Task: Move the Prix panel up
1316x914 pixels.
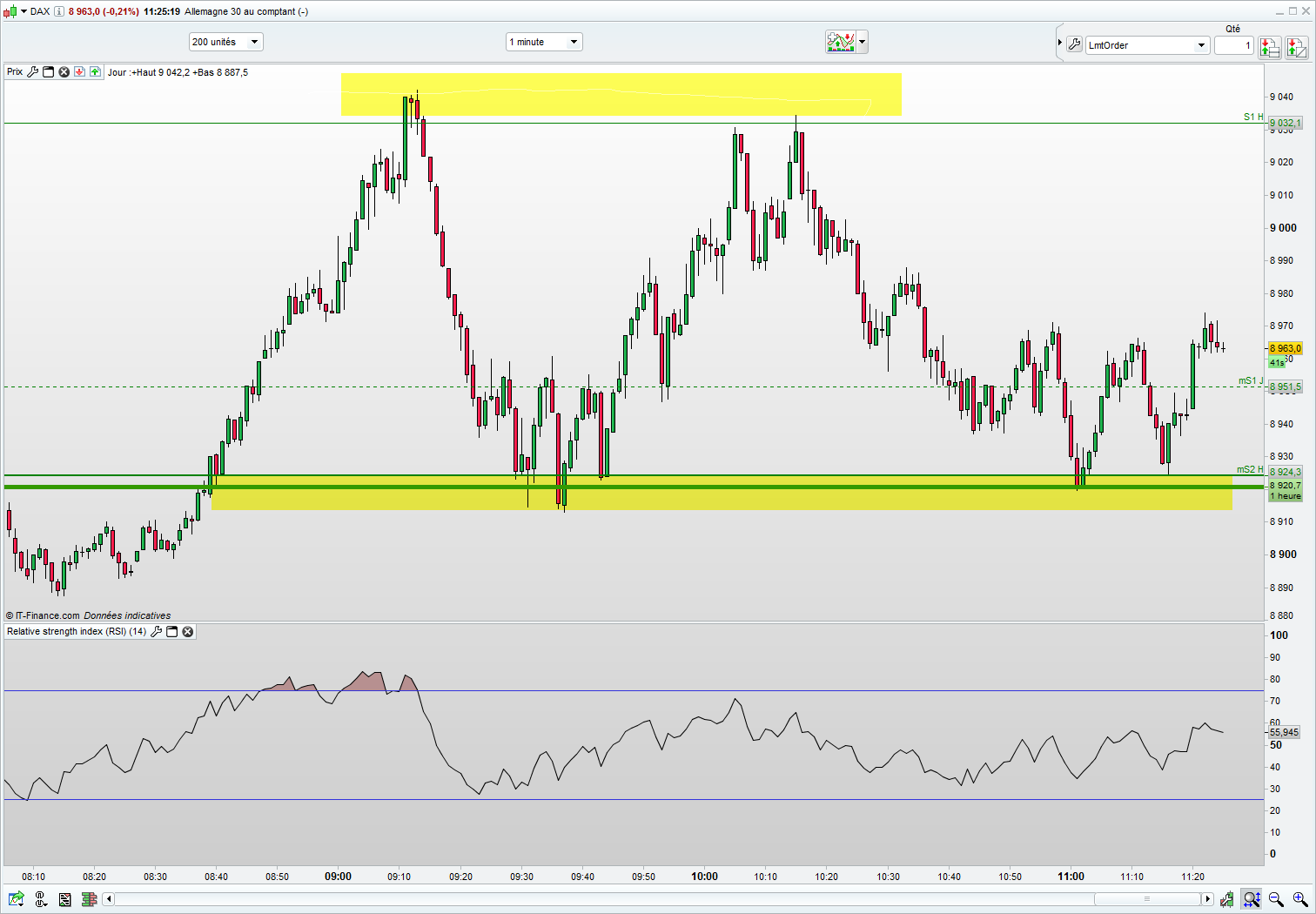Action: 95,72
